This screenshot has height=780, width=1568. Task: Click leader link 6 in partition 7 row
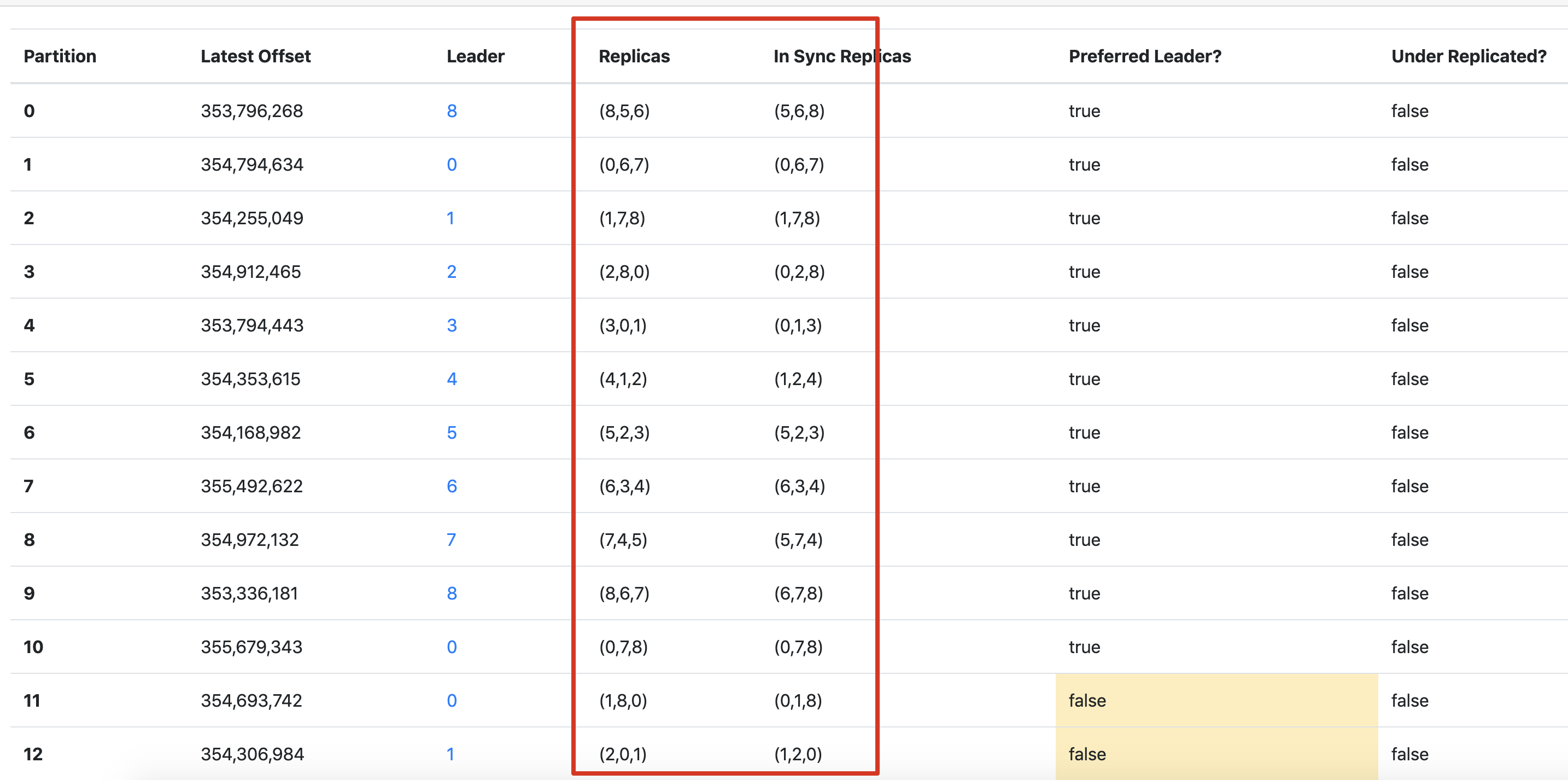click(x=452, y=486)
